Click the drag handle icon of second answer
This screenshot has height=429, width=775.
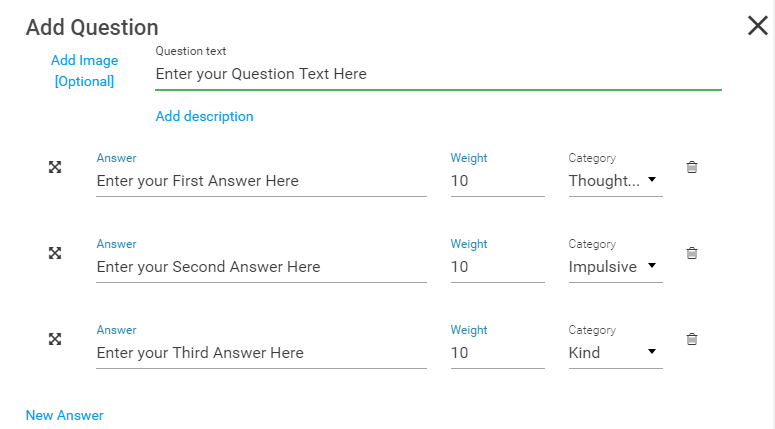click(55, 253)
